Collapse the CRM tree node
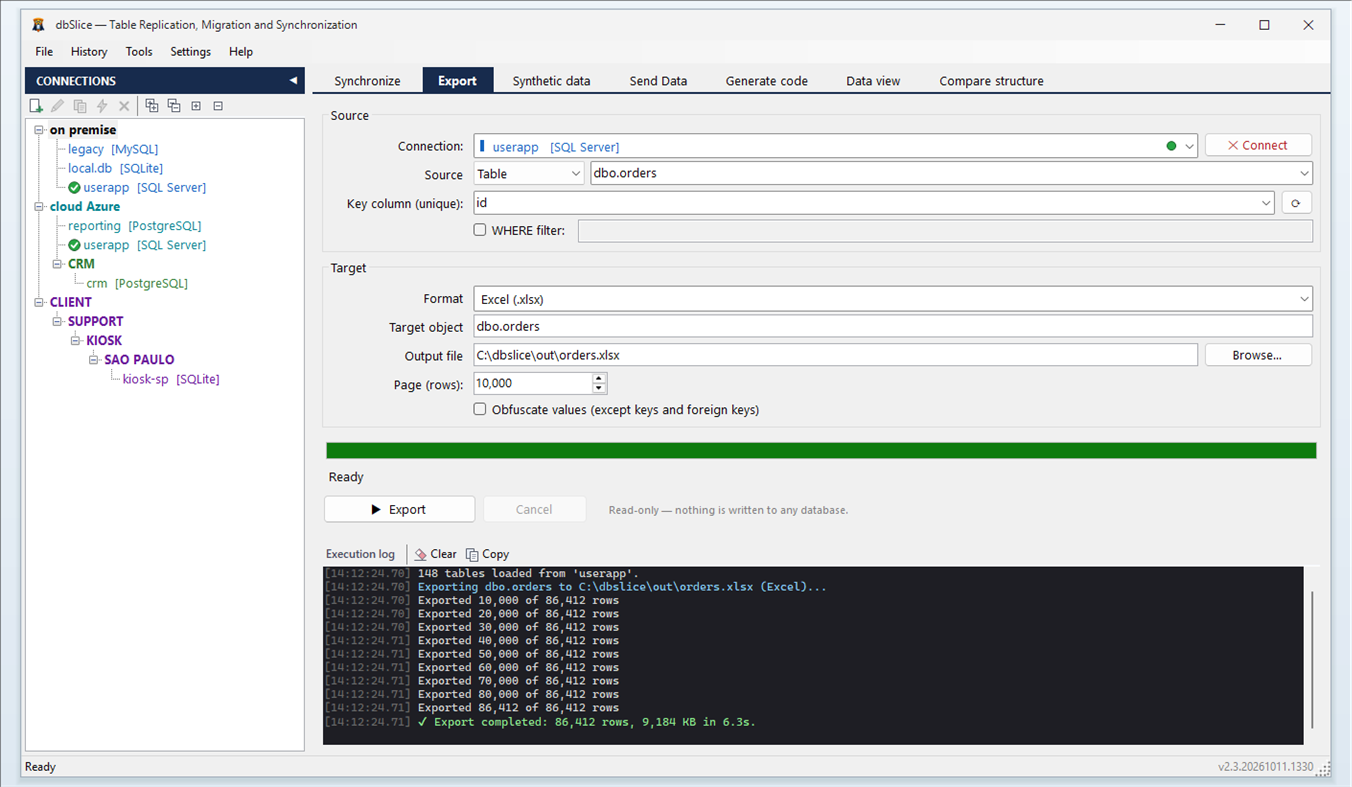The width and height of the screenshot is (1352, 787). click(57, 264)
